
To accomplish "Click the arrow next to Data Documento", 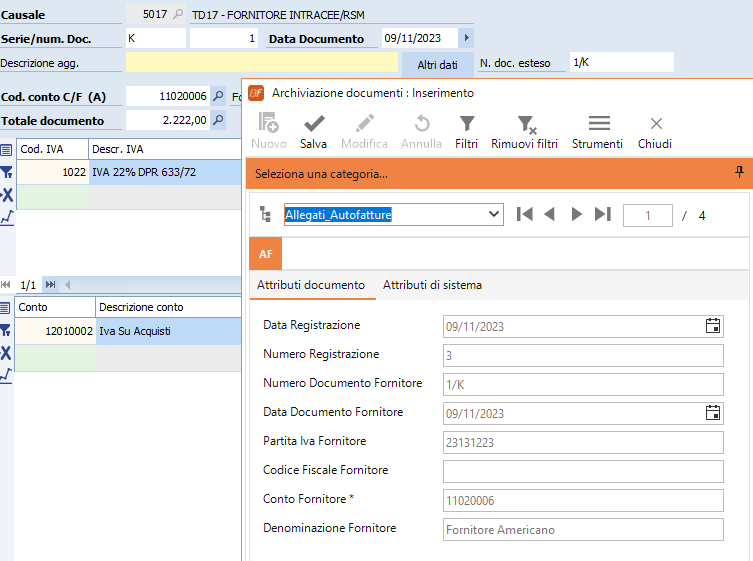I will tap(466, 38).
